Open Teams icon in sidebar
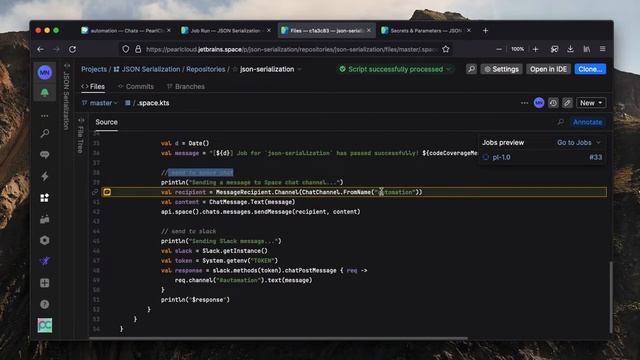Viewport: 640px width, 360px height. click(x=44, y=219)
